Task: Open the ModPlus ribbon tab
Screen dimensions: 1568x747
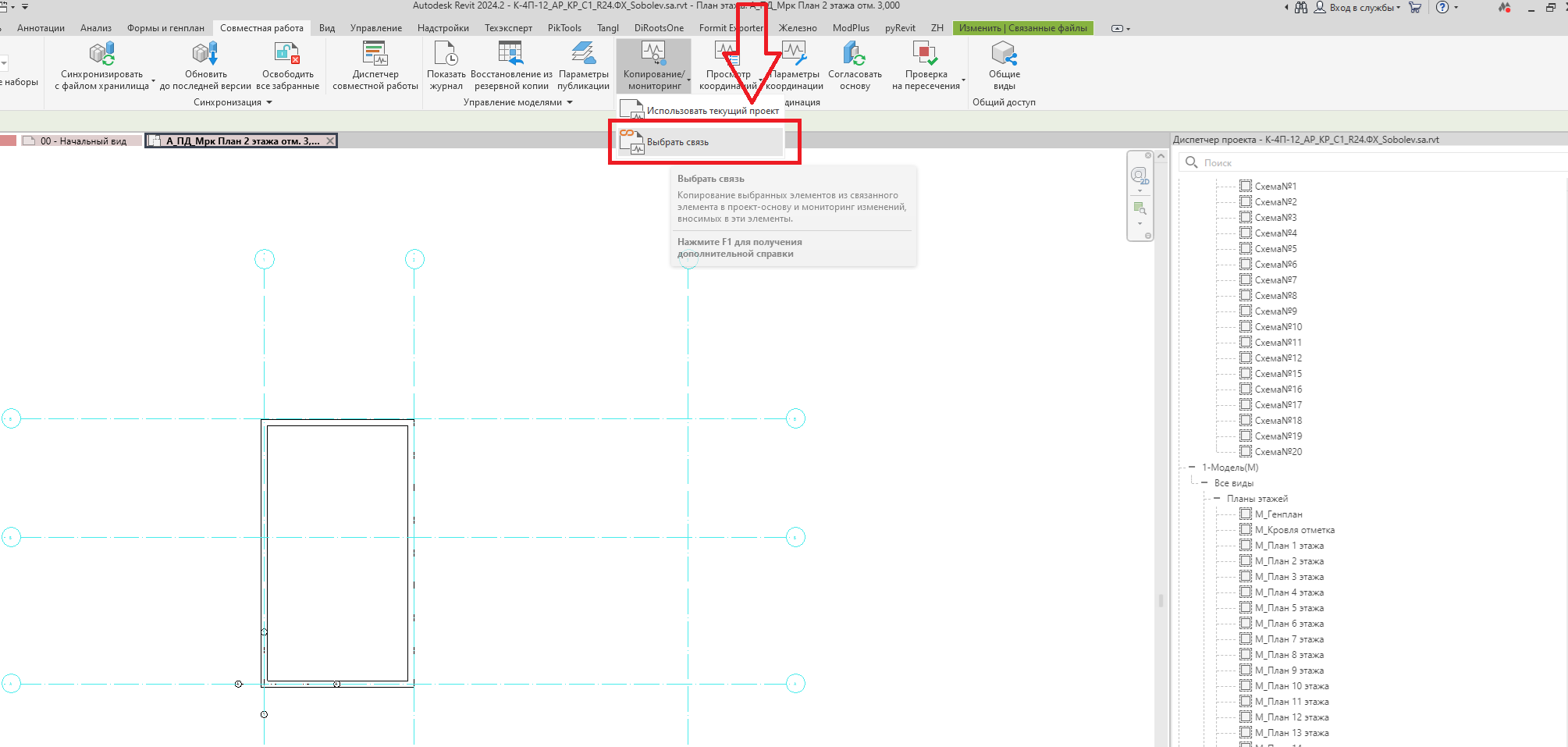Action: tap(851, 28)
